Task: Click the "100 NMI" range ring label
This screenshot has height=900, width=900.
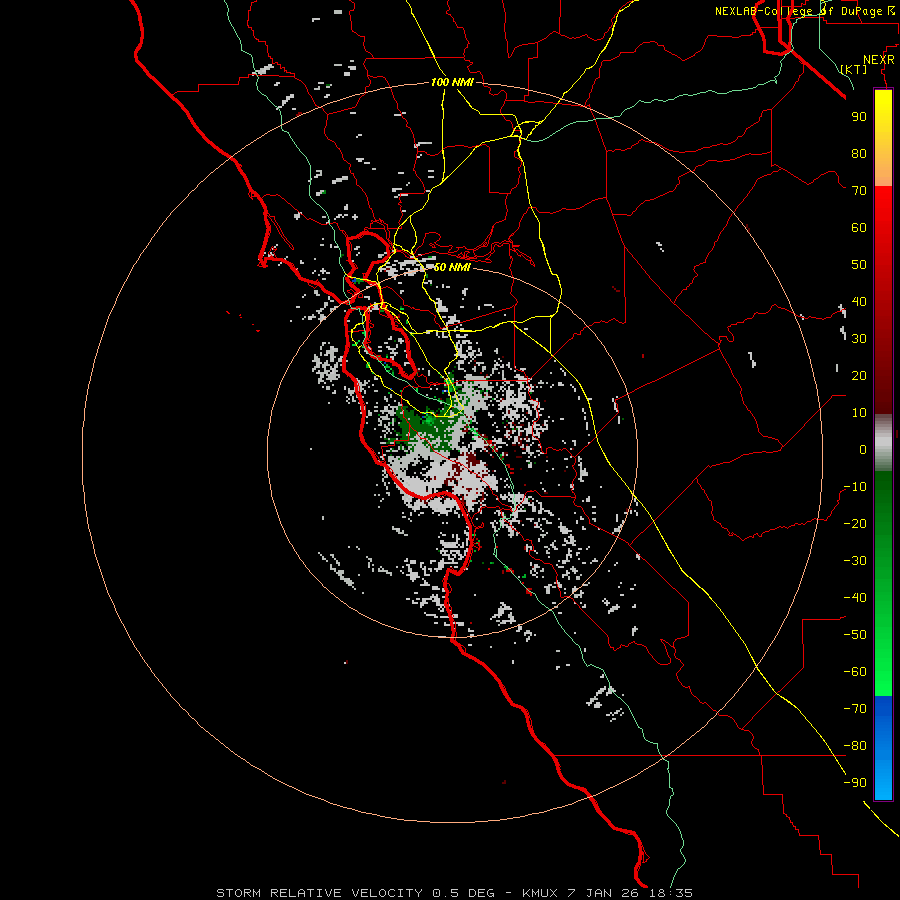Action: [452, 82]
